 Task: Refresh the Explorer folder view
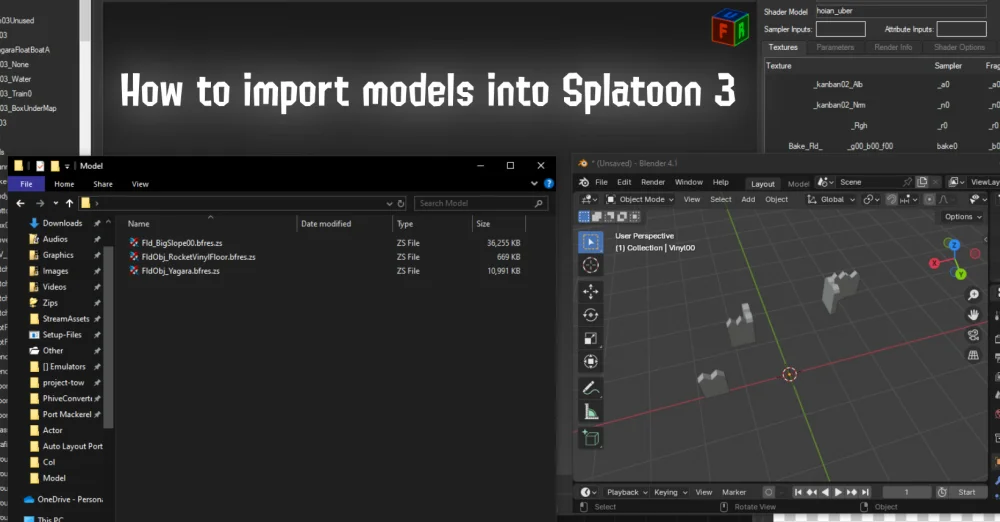click(401, 204)
